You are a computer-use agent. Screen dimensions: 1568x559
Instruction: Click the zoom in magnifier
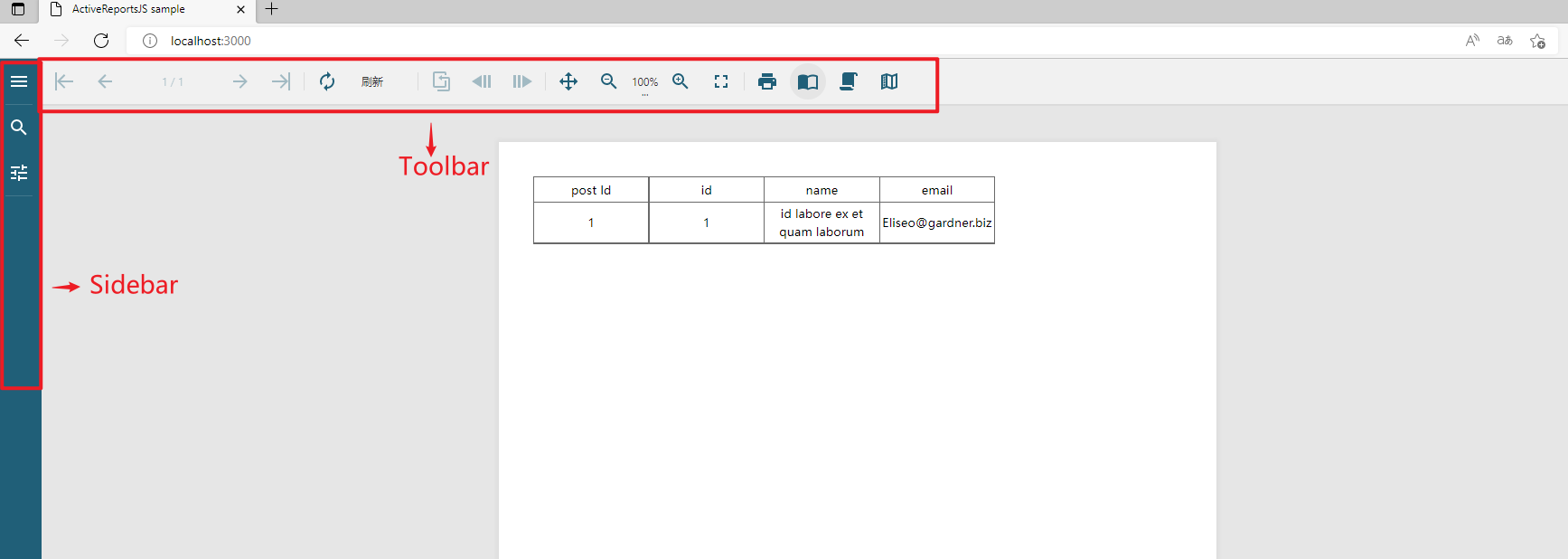681,81
